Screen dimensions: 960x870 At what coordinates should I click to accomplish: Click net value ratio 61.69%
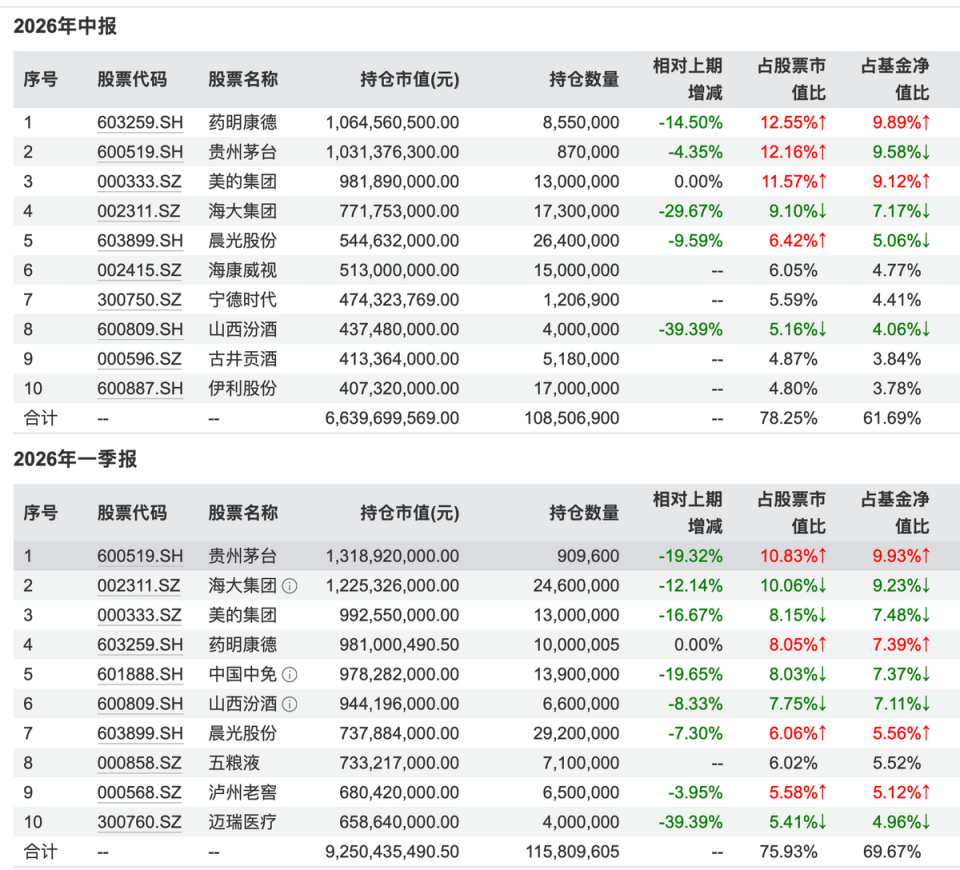(x=892, y=418)
